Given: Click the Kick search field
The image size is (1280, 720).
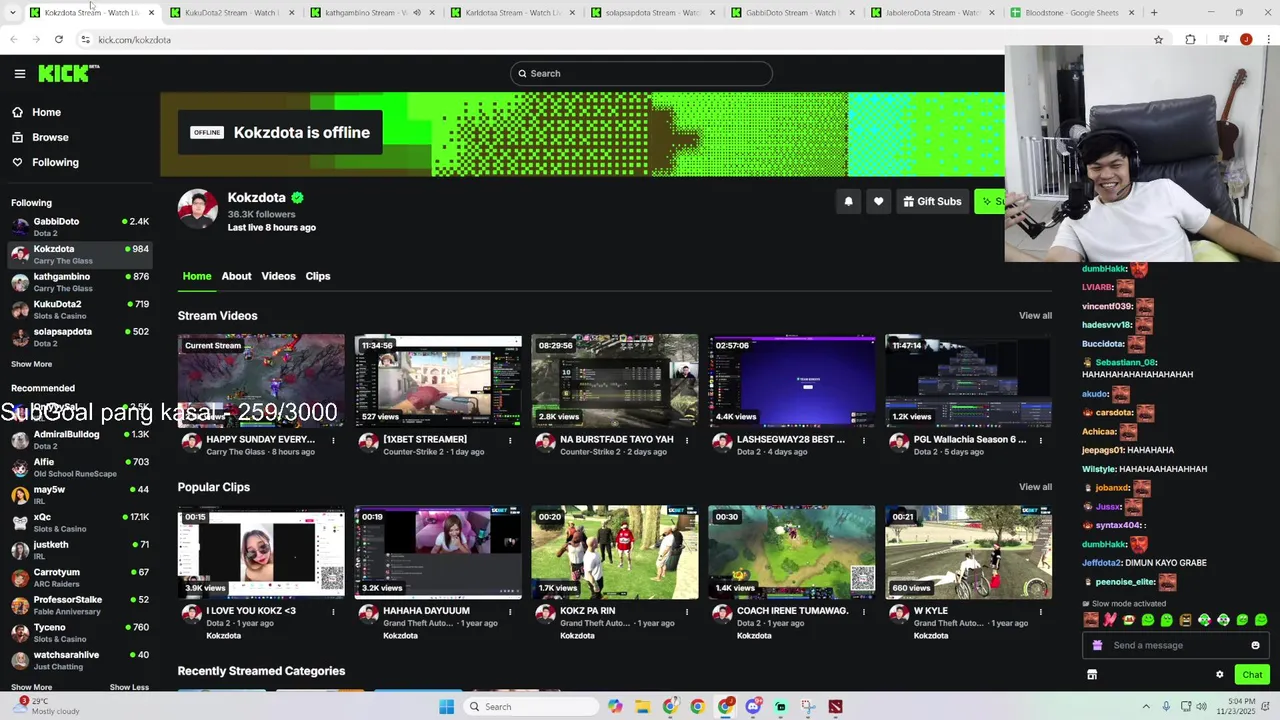Looking at the screenshot, I should [641, 73].
